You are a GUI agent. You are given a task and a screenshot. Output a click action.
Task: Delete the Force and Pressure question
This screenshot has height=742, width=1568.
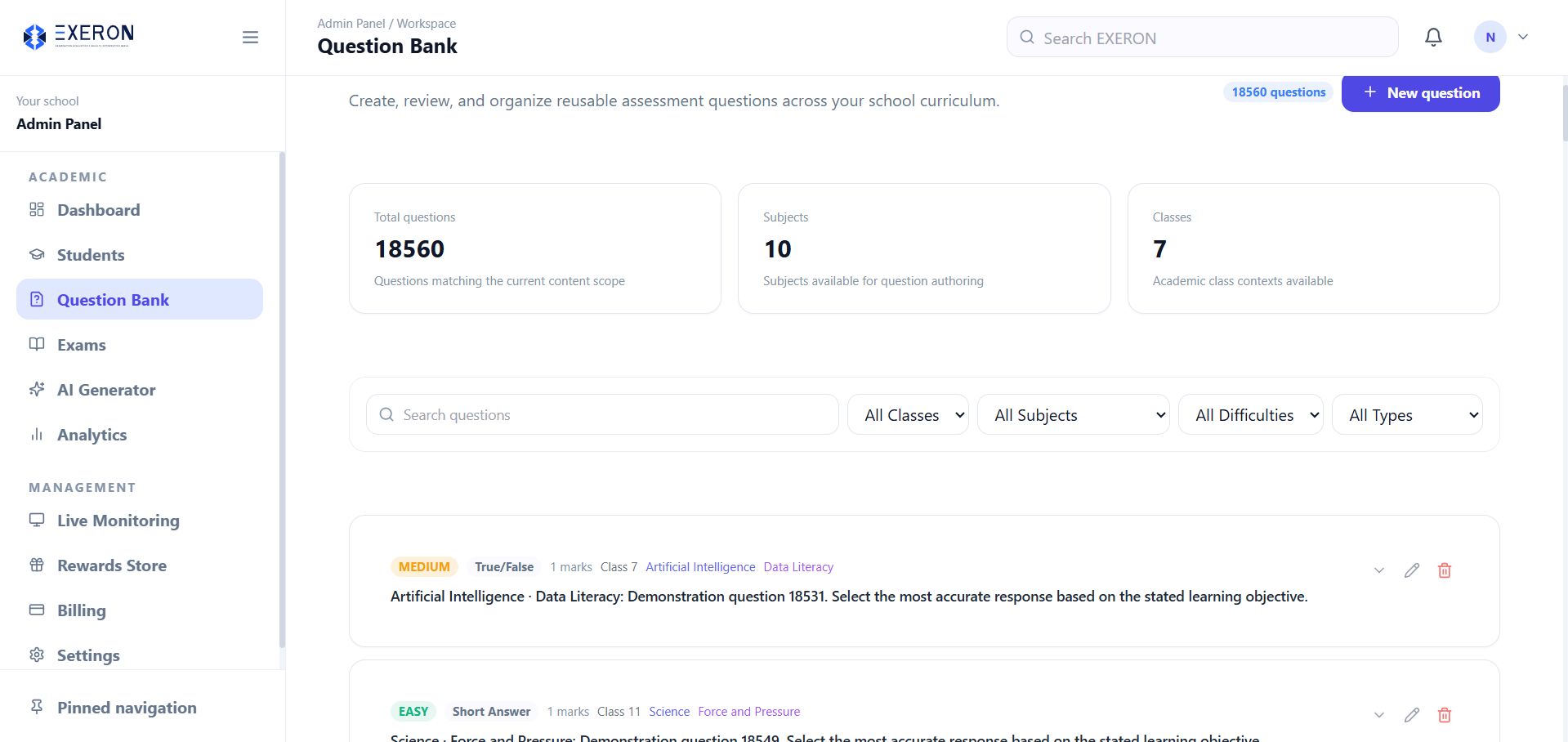click(1445, 715)
